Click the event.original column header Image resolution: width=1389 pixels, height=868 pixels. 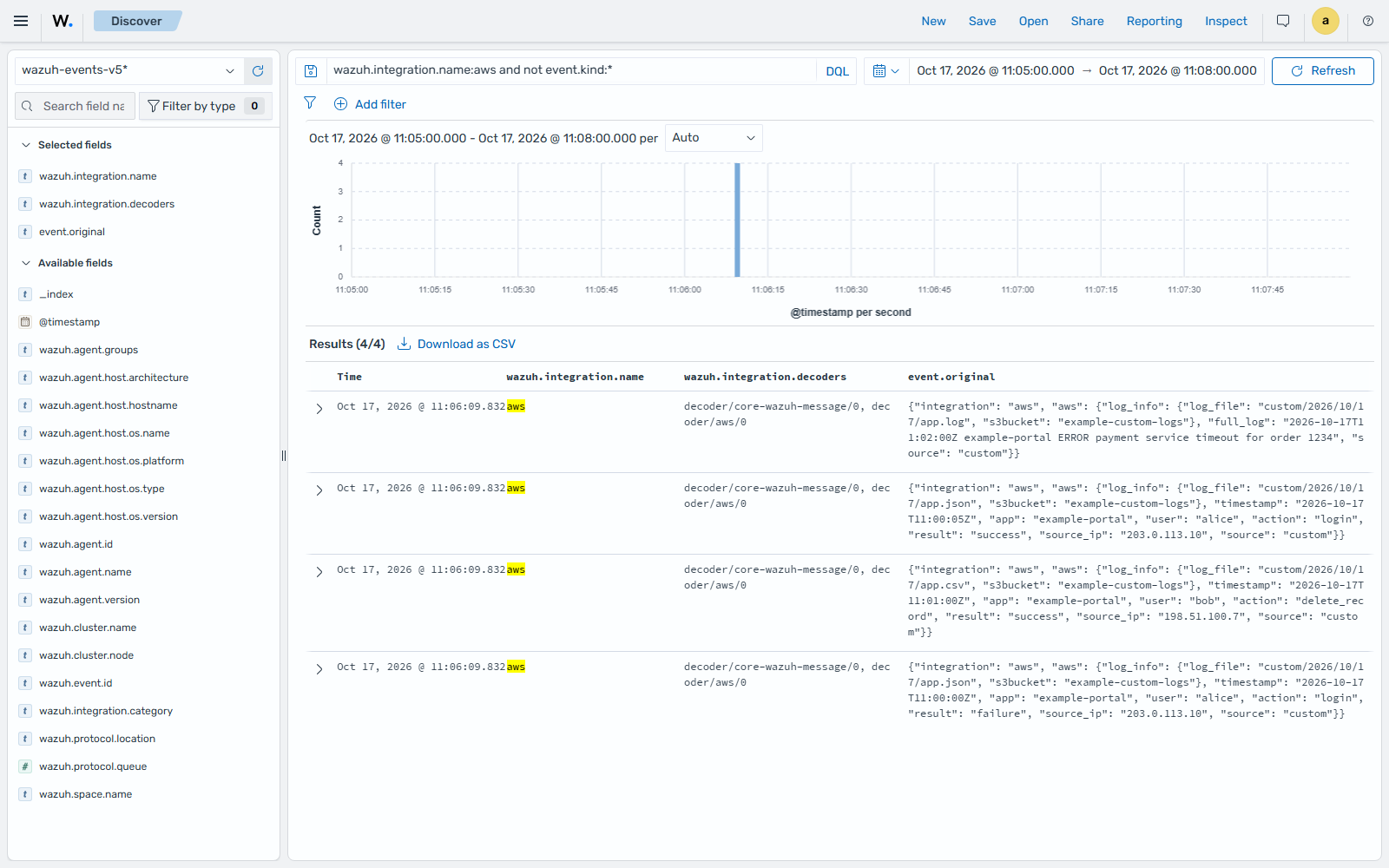point(951,377)
